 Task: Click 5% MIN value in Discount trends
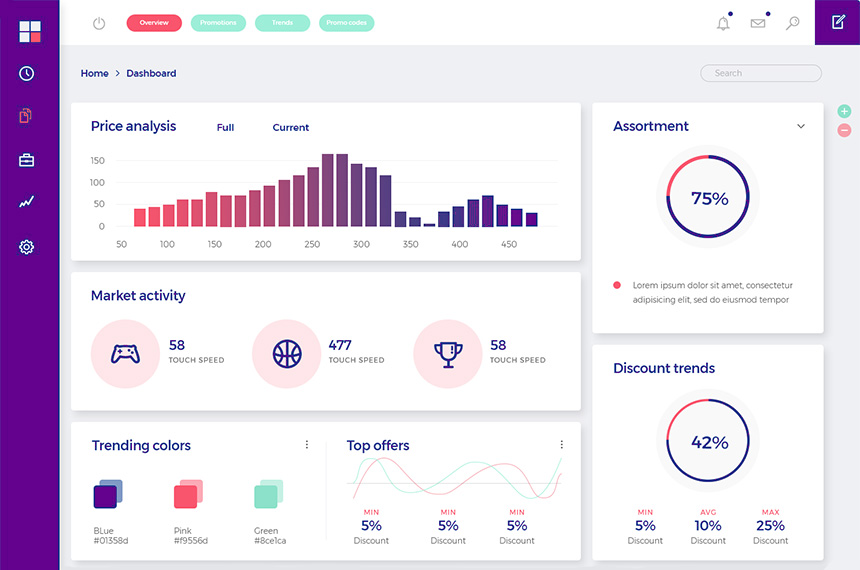tap(645, 526)
